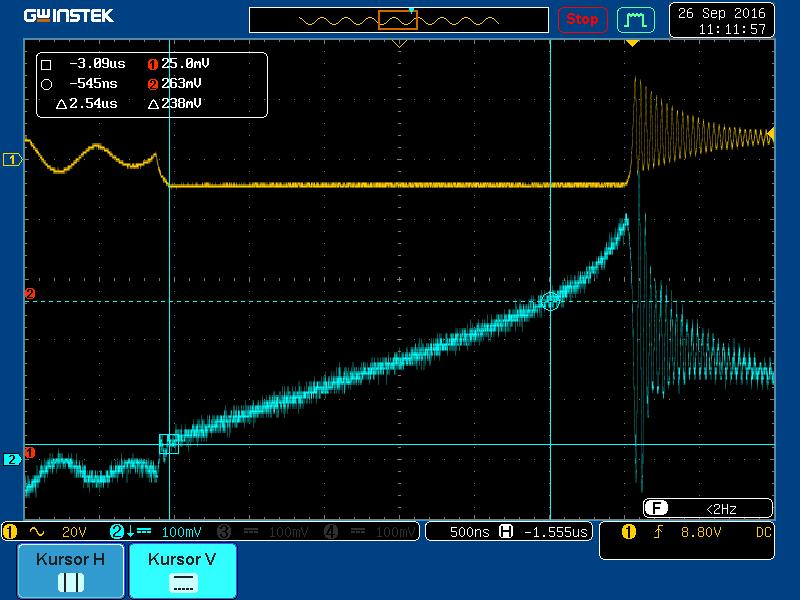This screenshot has width=800, height=600.
Task: Click the trigger level arrow on right edge
Action: click(x=771, y=134)
